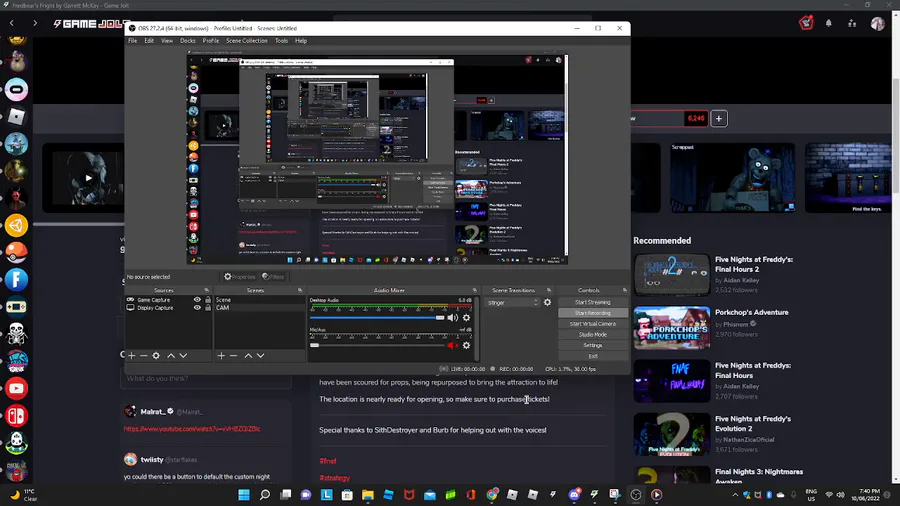Pop out the Scenes dock icon
The width and height of the screenshot is (900, 506).
pyautogui.click(x=300, y=290)
